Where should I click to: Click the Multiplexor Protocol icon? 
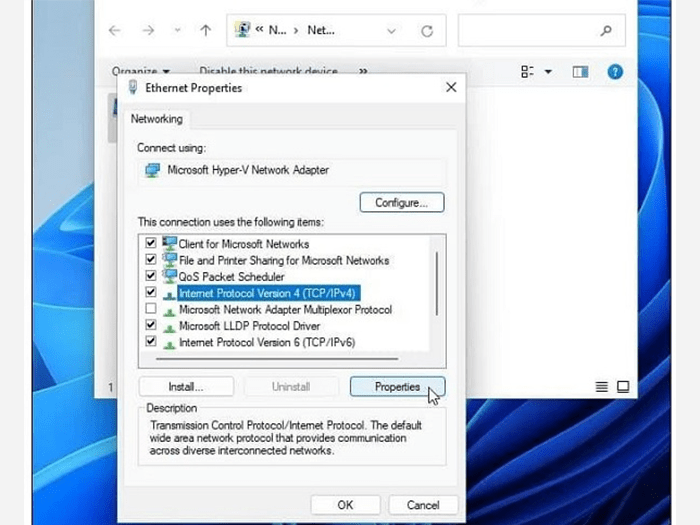169,311
